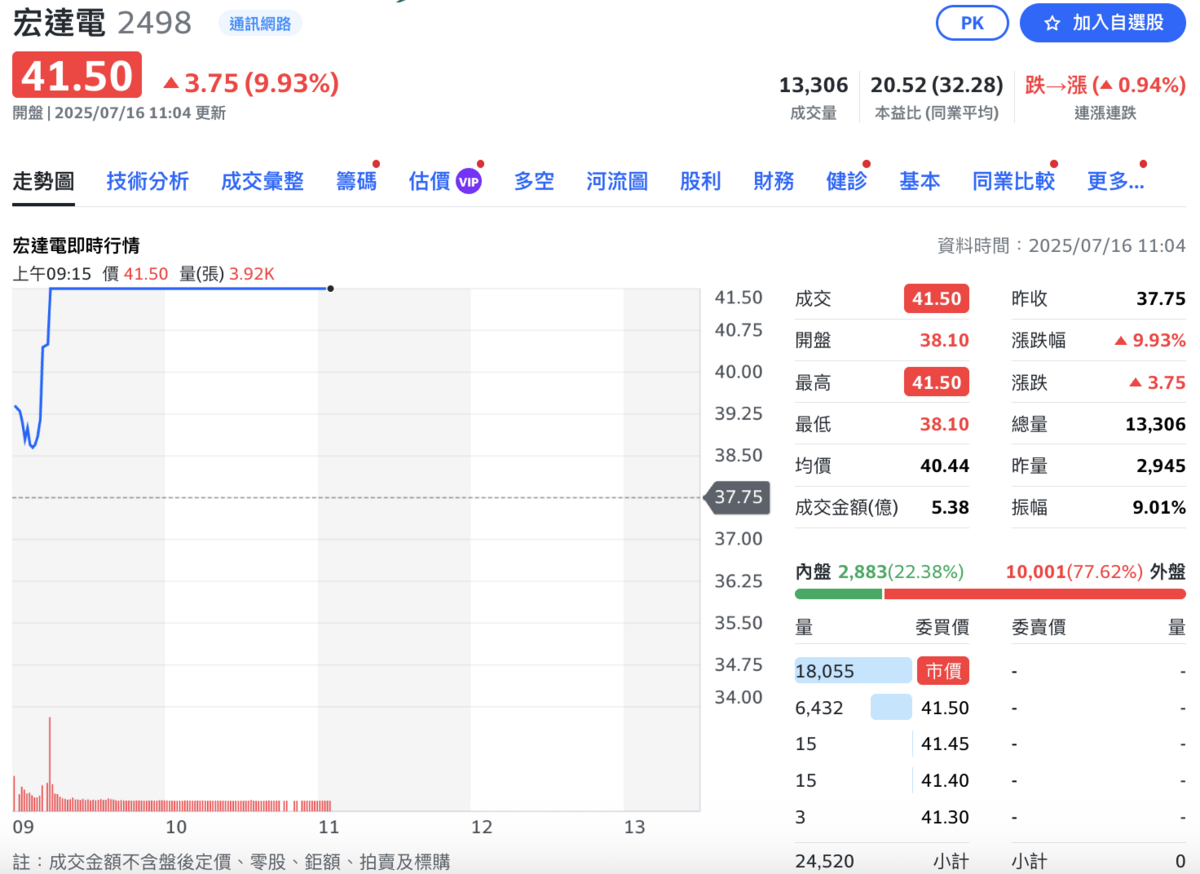The width and height of the screenshot is (1200, 874).
Task: Click the 均價 40.44 value
Action: [x=944, y=466]
